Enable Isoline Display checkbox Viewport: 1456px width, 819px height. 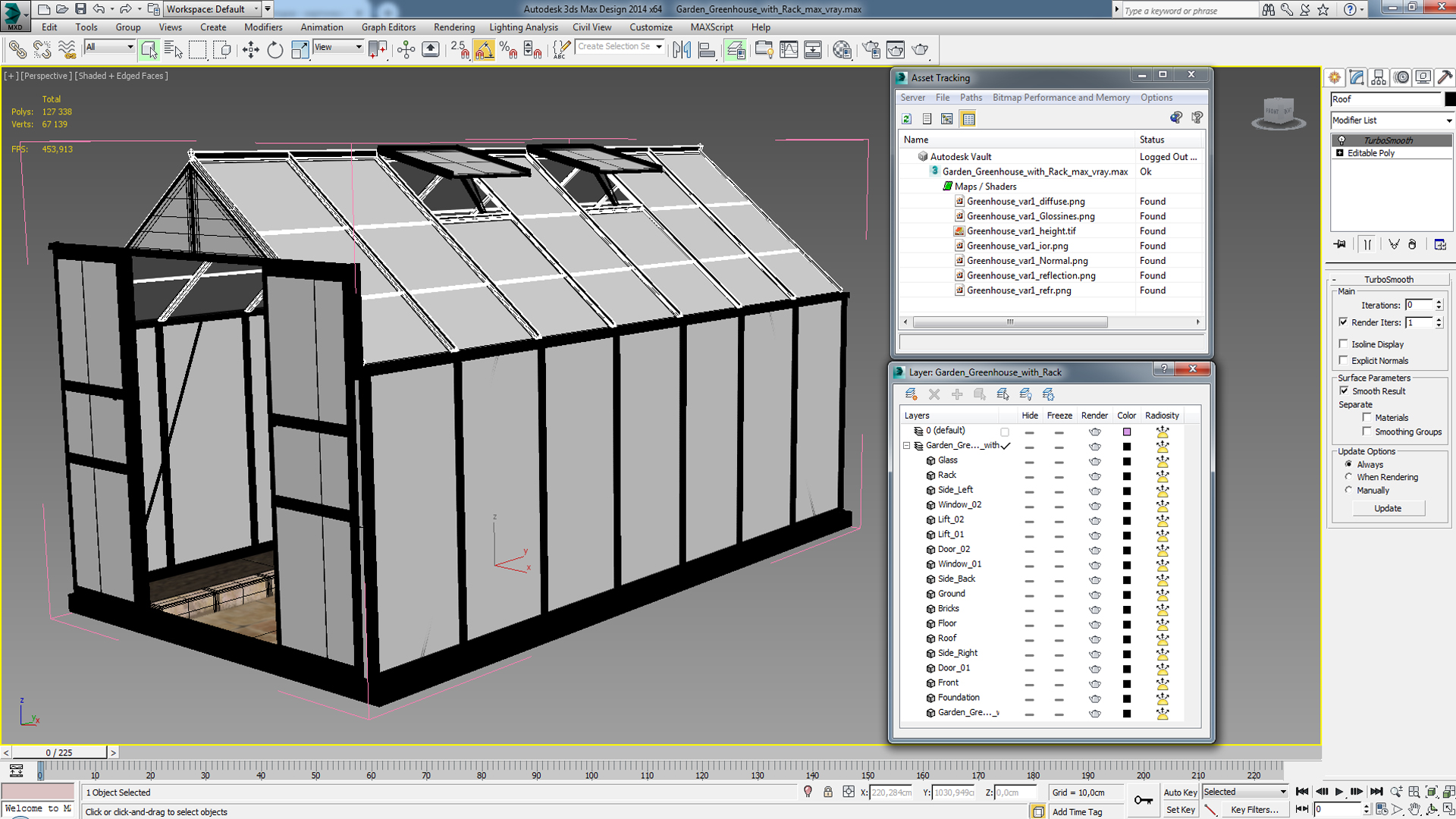[1344, 344]
